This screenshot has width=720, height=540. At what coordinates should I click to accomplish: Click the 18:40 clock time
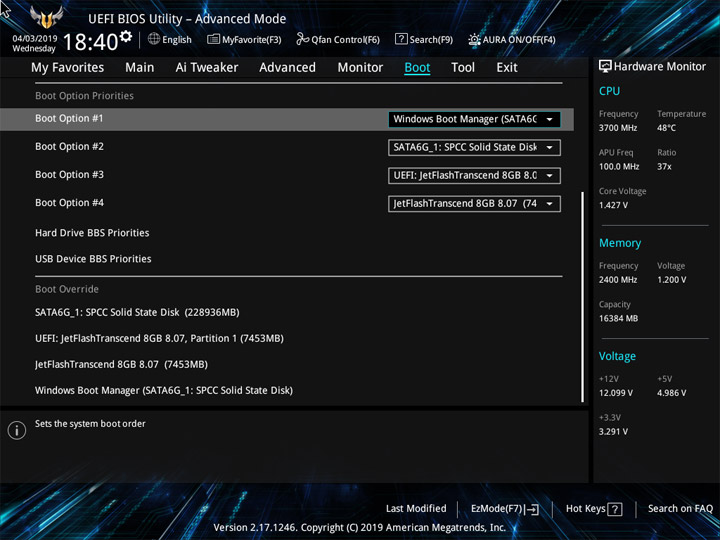click(90, 42)
